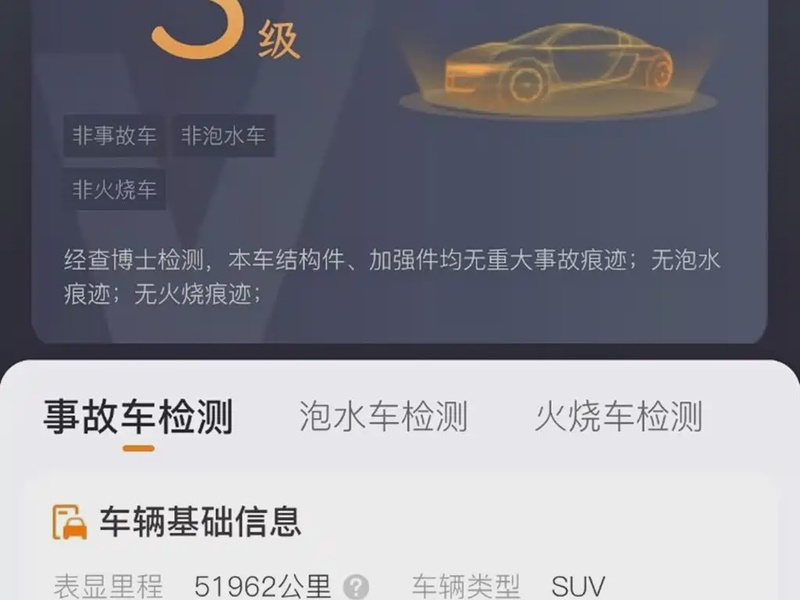
Task: Tap the 表显里程 label
Action: click(x=108, y=586)
